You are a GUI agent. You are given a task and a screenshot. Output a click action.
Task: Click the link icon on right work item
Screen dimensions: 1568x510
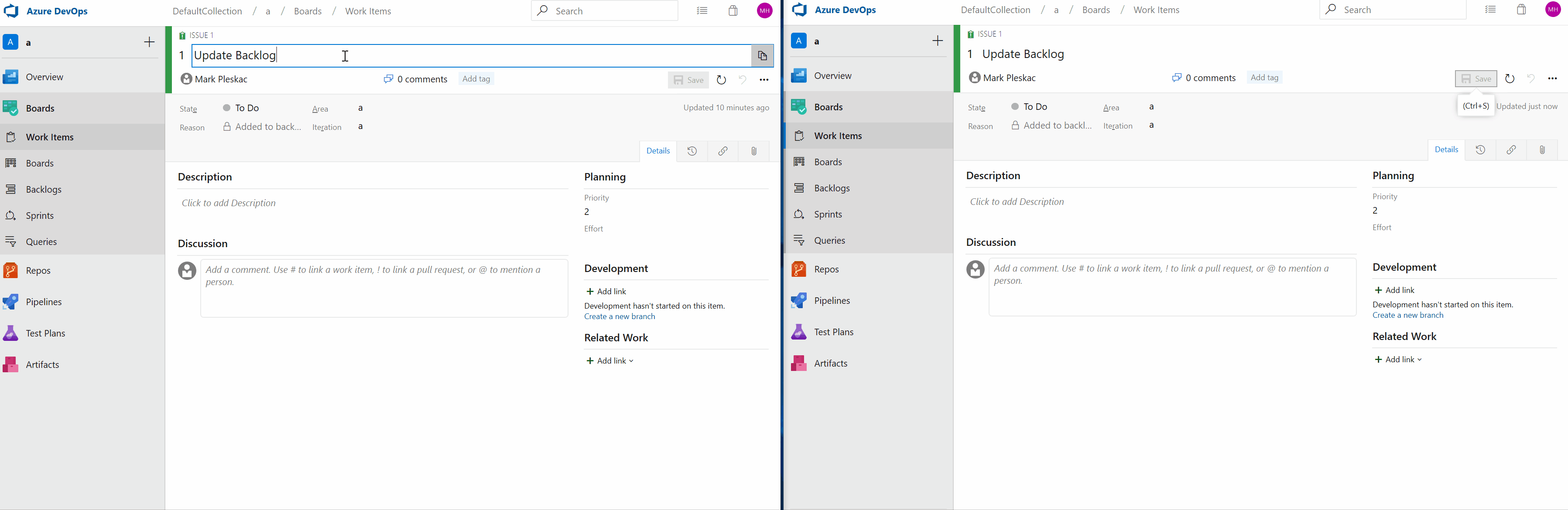click(x=1511, y=150)
